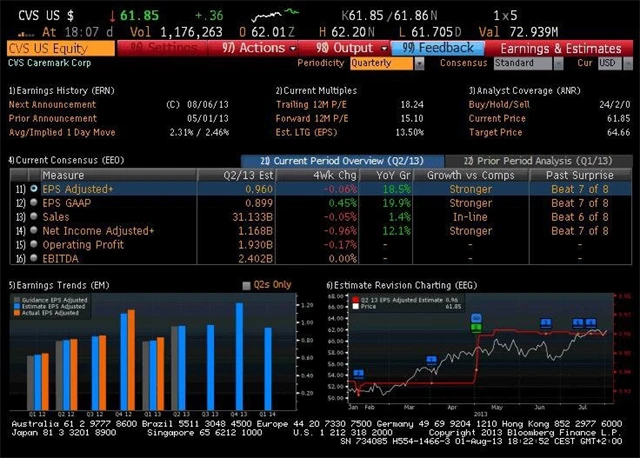Click the Earnings & Estimates title label
This screenshot has width=640, height=458.
click(x=561, y=49)
